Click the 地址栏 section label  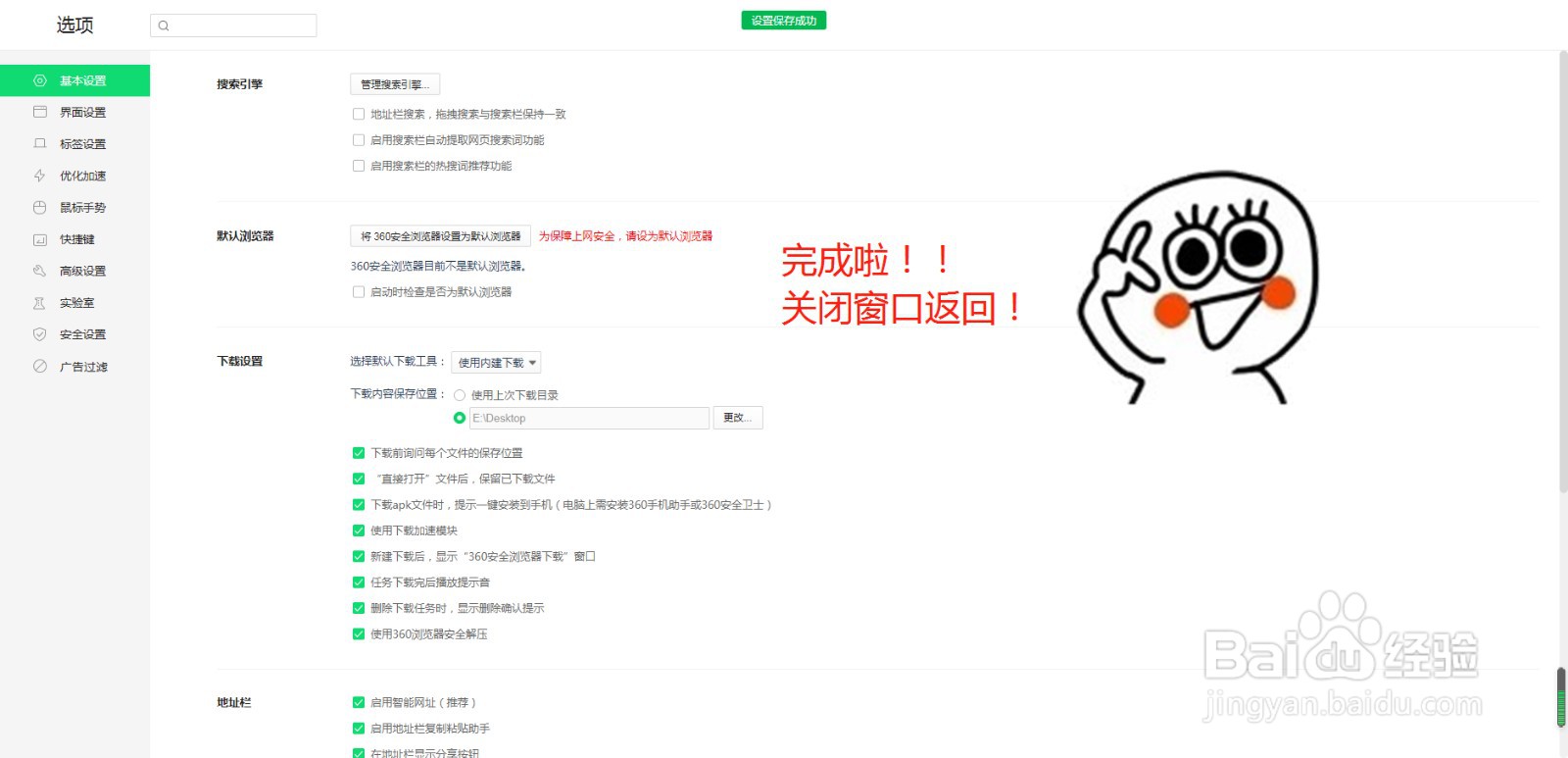tap(234, 703)
